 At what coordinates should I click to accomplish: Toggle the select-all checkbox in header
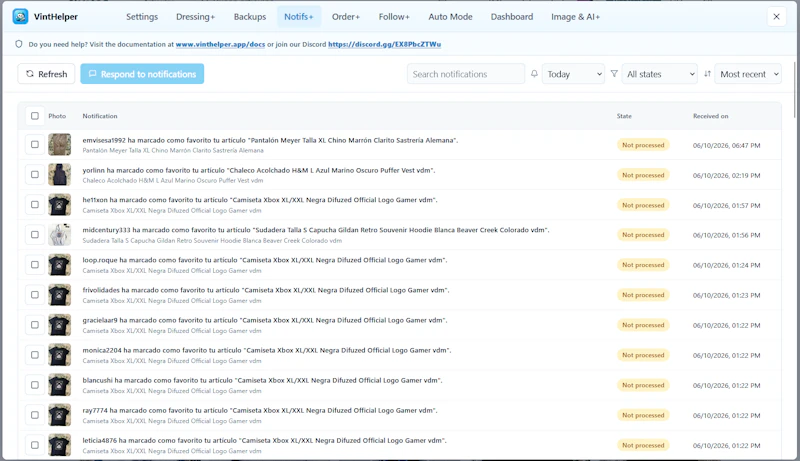tap(35, 116)
